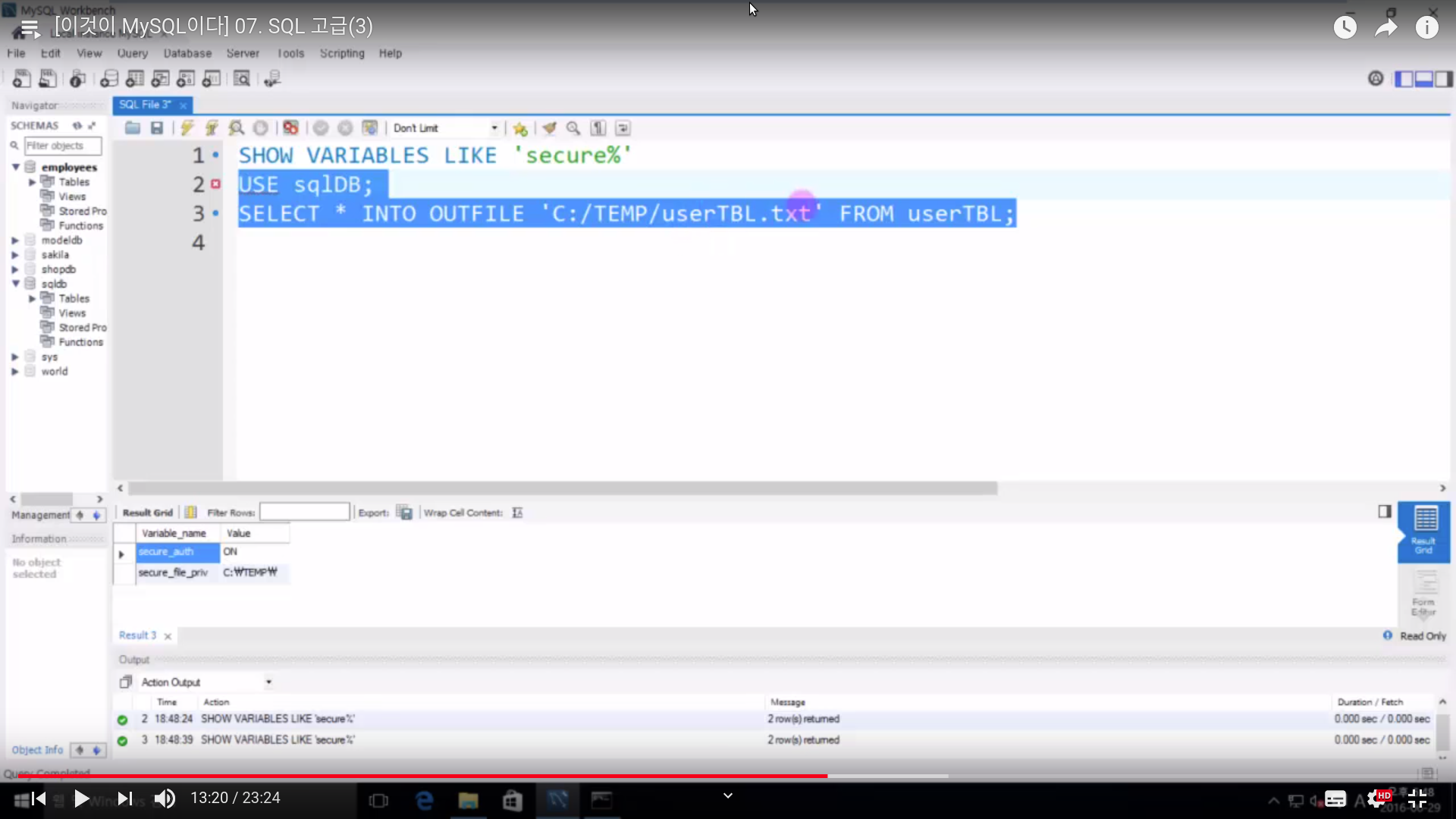Expand the modeldb schema
This screenshot has height=819, width=1456.
(14, 240)
